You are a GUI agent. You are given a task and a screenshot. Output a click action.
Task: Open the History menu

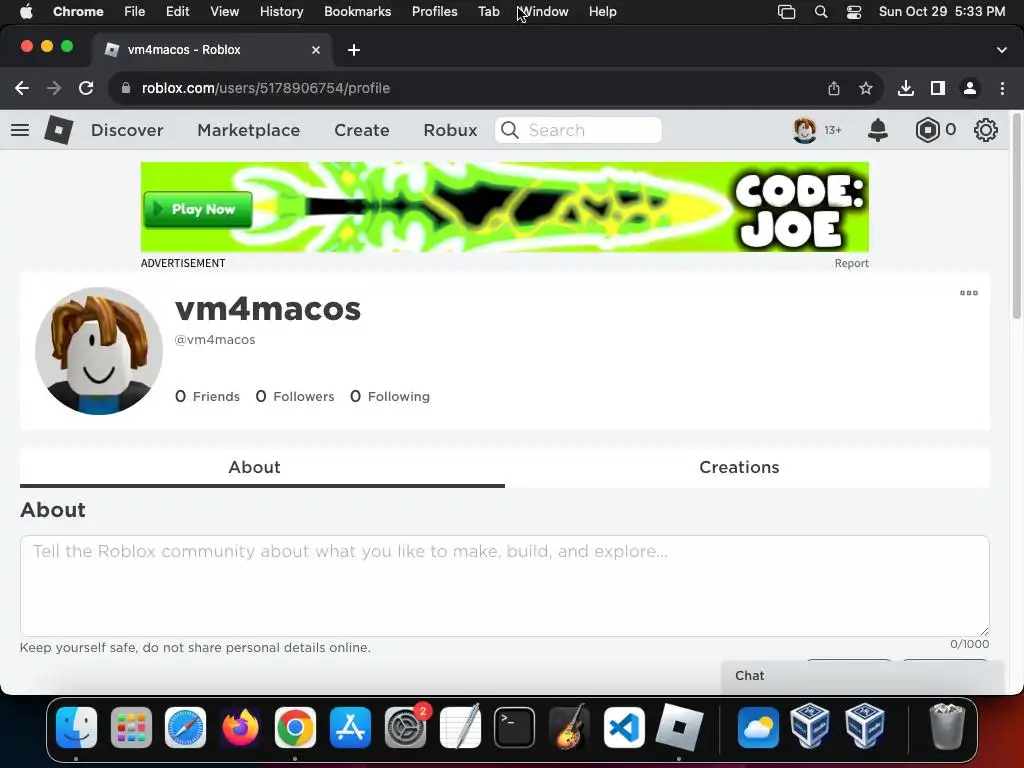(281, 12)
